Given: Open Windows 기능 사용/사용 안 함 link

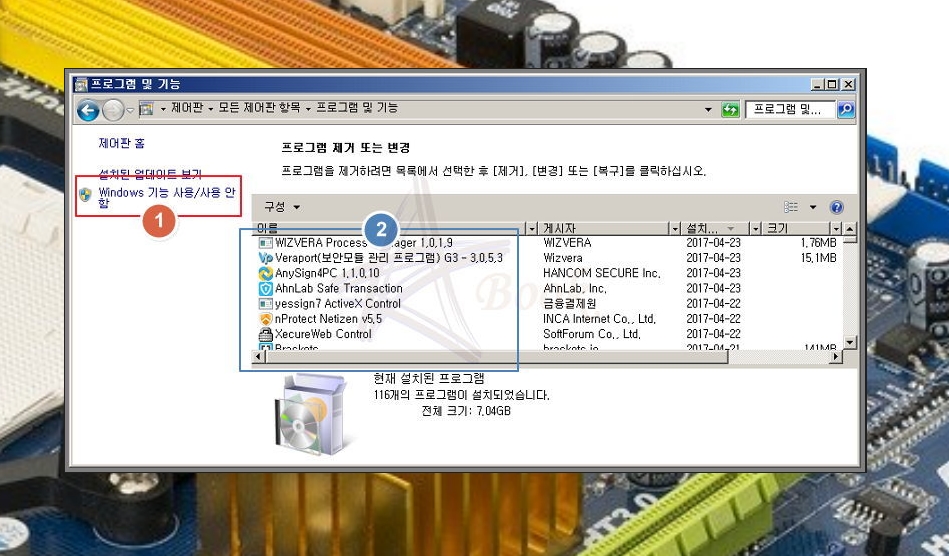Looking at the screenshot, I should 166,197.
